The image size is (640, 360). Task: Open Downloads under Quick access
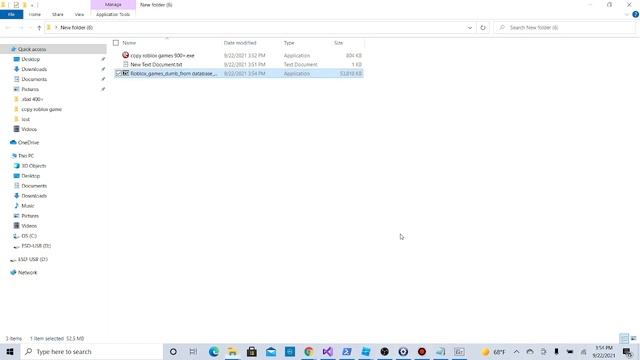(x=34, y=69)
